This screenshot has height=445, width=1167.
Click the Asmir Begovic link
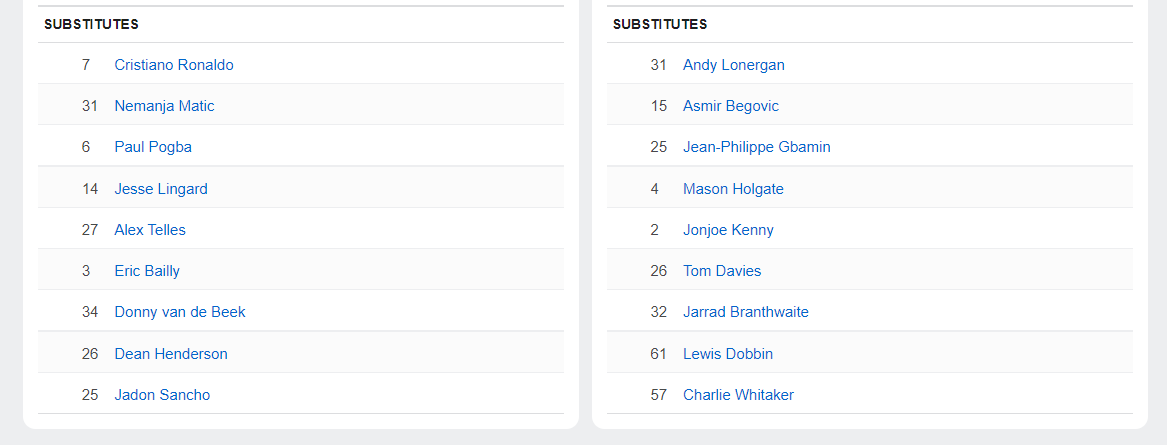pyautogui.click(x=731, y=106)
